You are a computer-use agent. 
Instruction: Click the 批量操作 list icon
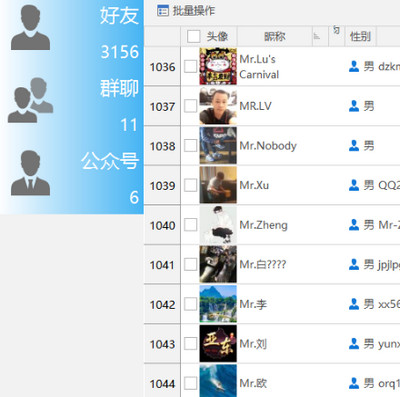(x=163, y=11)
